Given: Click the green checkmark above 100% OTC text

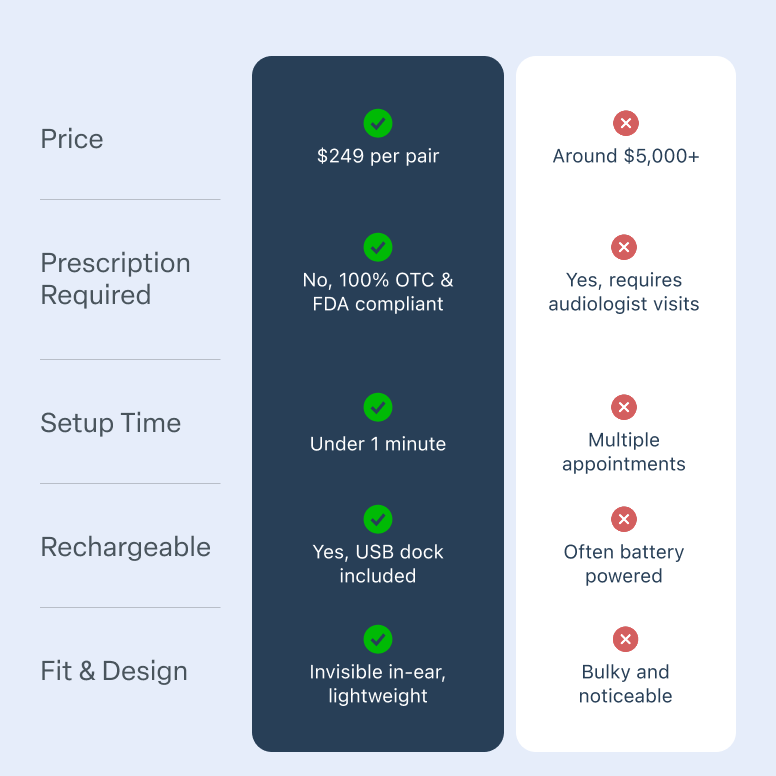Looking at the screenshot, I should tap(378, 247).
